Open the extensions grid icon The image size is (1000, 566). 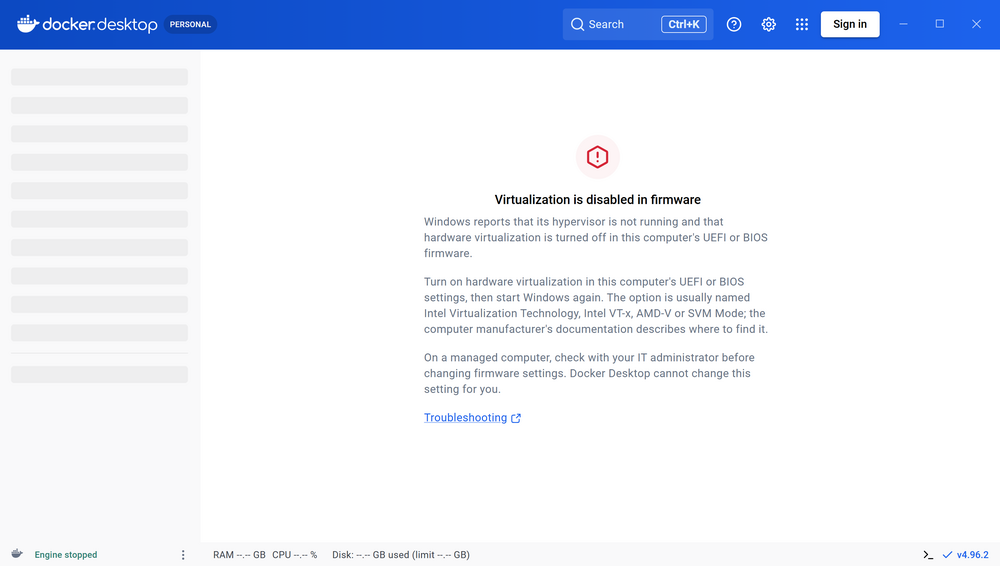[802, 24]
